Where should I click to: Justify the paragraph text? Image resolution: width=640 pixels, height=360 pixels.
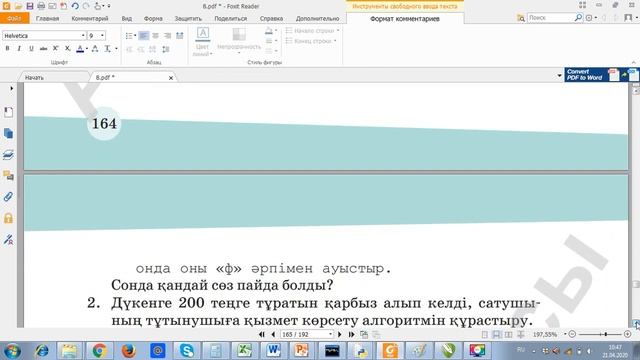coord(180,36)
